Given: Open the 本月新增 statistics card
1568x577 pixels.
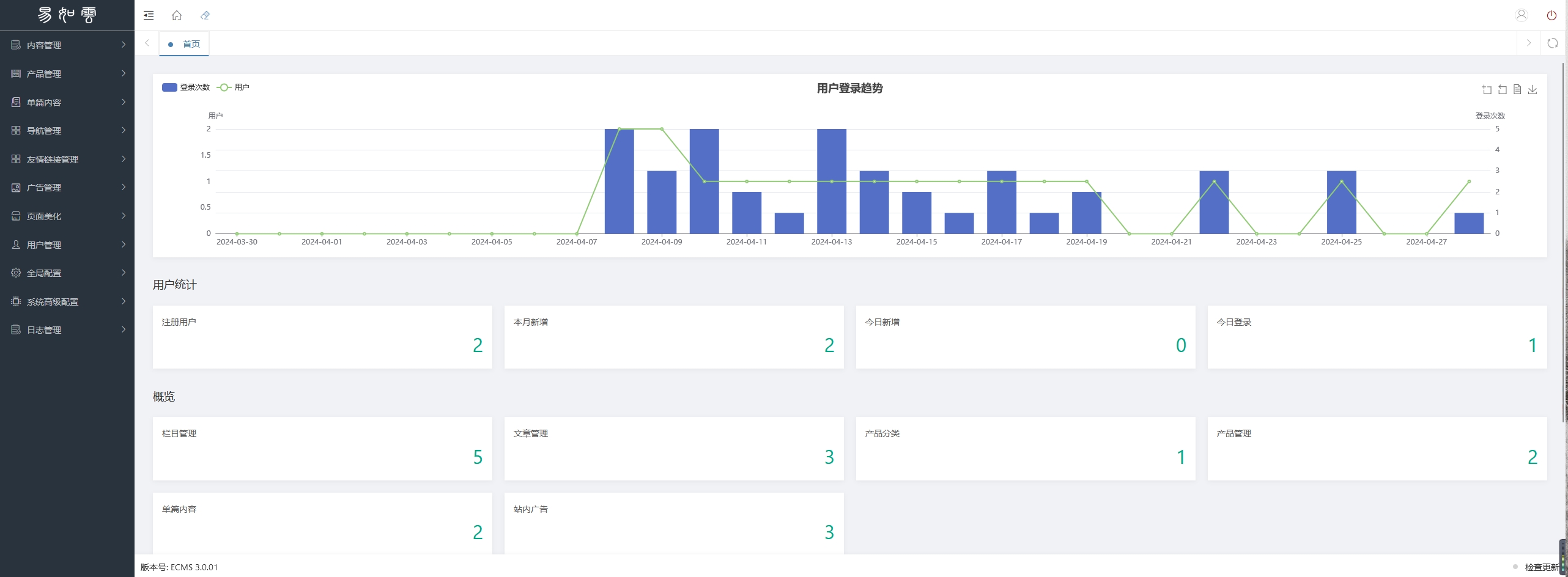Looking at the screenshot, I should click(x=674, y=337).
